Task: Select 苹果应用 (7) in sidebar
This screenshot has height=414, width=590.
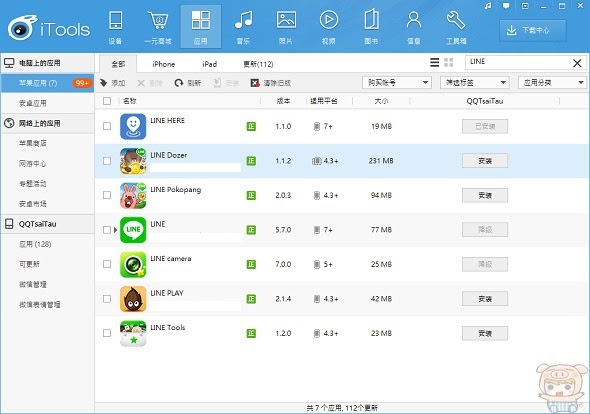Action: pos(47,83)
